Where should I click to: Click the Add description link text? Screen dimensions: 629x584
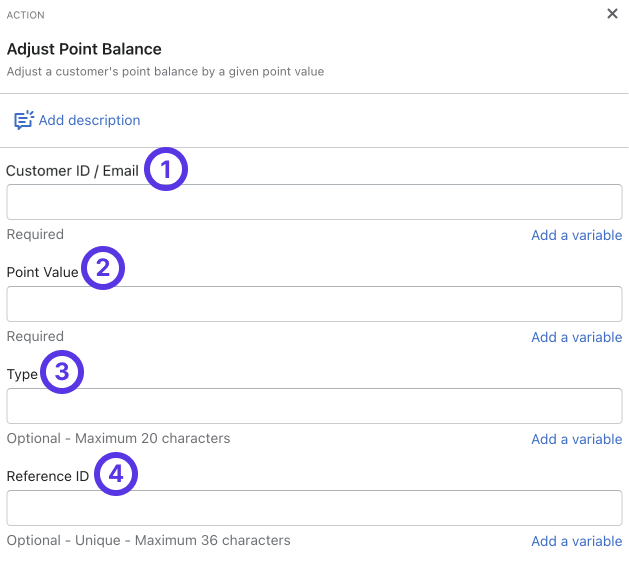pos(89,120)
